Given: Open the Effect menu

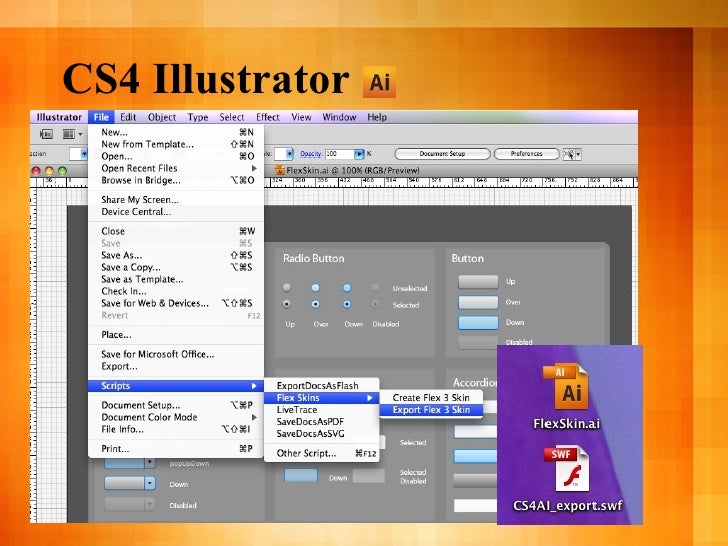Looking at the screenshot, I should click(x=268, y=117).
